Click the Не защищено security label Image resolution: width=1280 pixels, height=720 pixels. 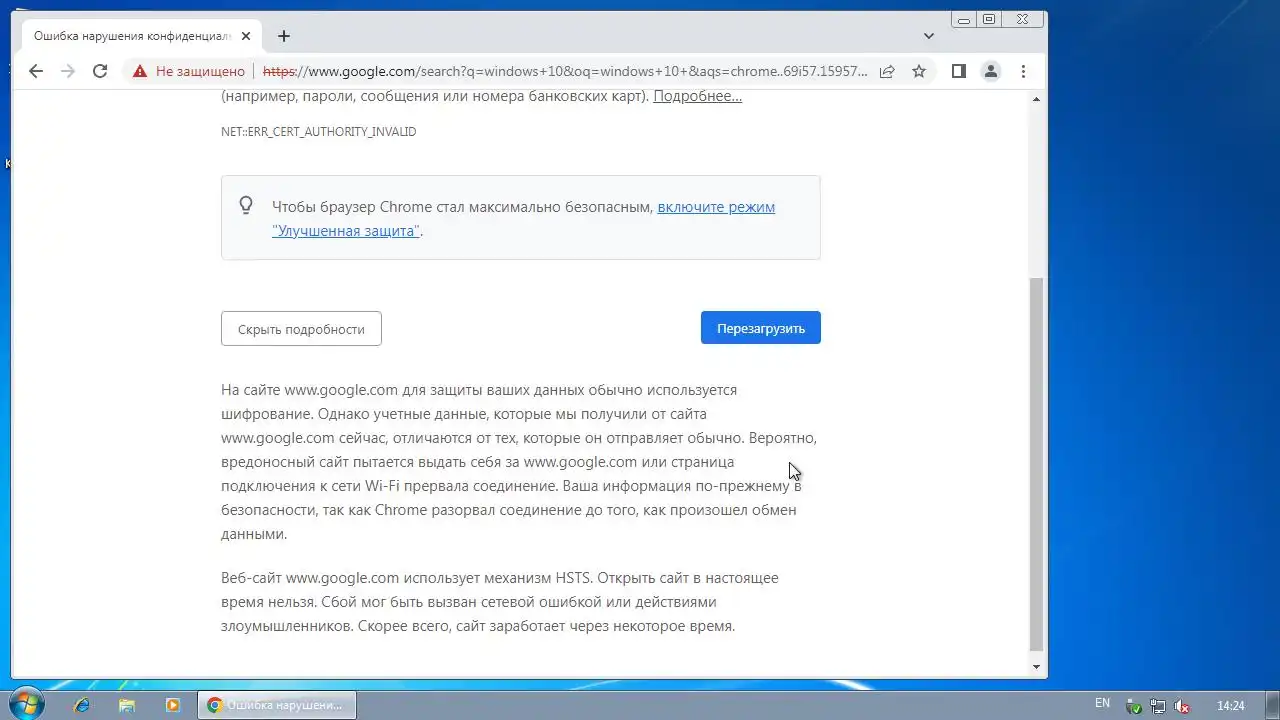click(x=200, y=71)
